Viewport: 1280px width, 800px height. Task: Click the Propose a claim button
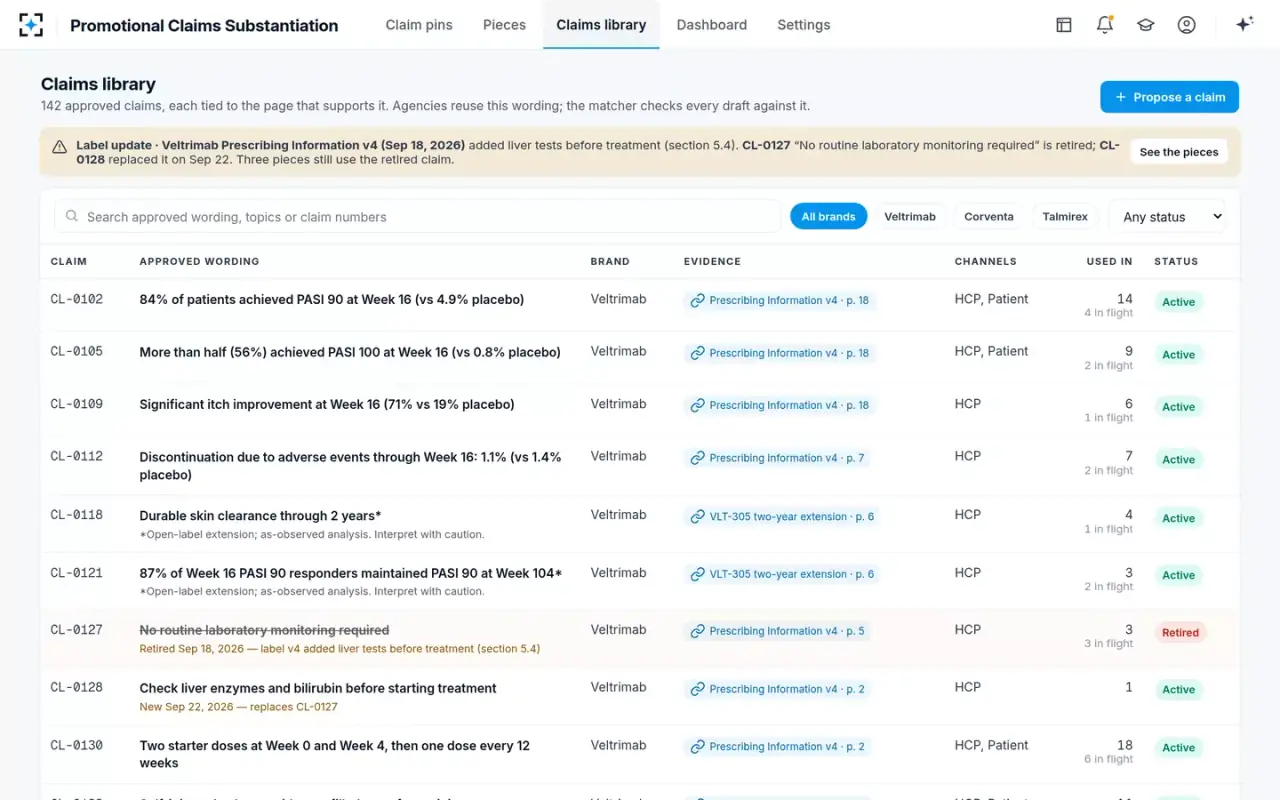pyautogui.click(x=1170, y=97)
